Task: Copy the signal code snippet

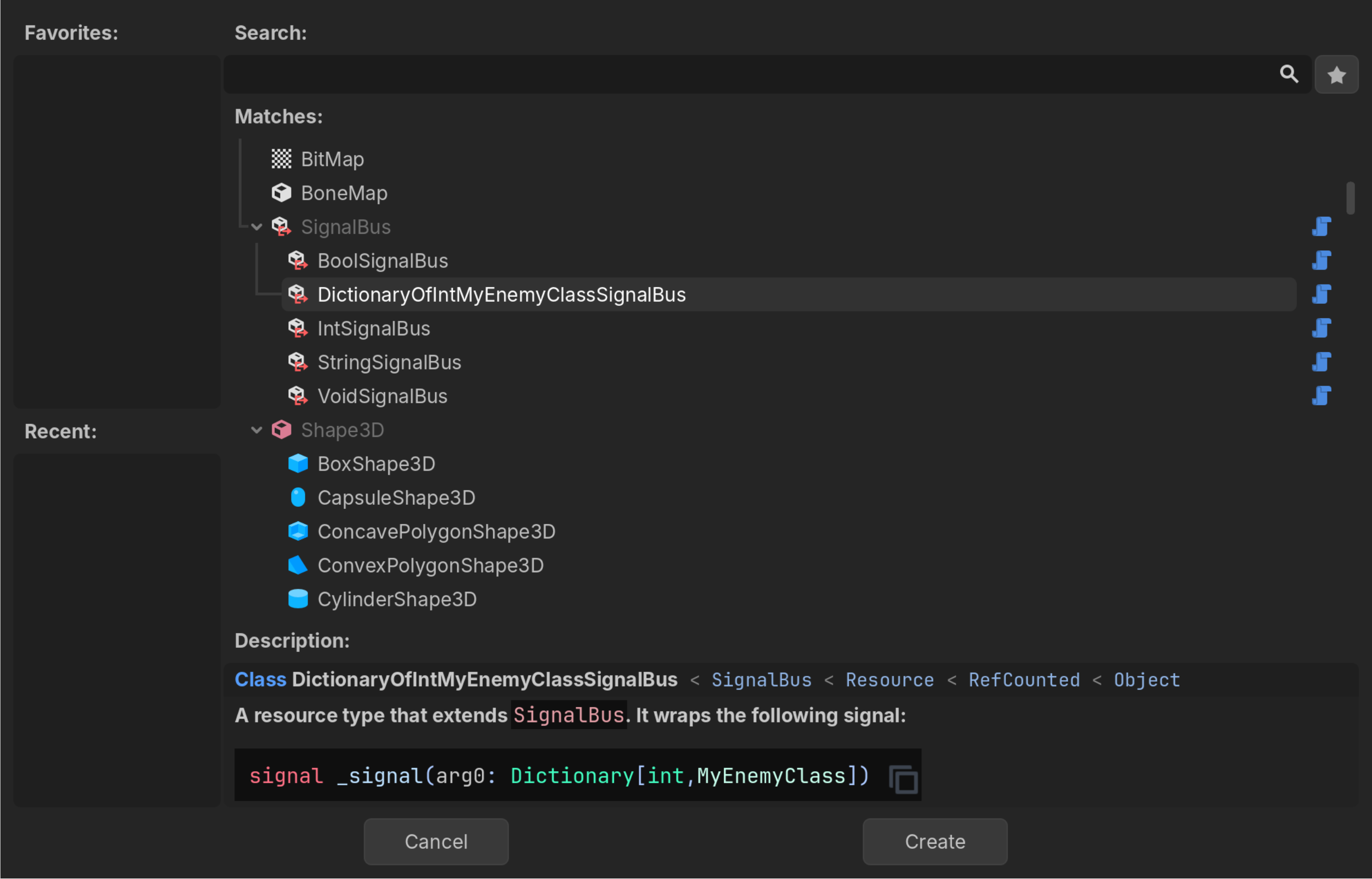Action: click(903, 775)
